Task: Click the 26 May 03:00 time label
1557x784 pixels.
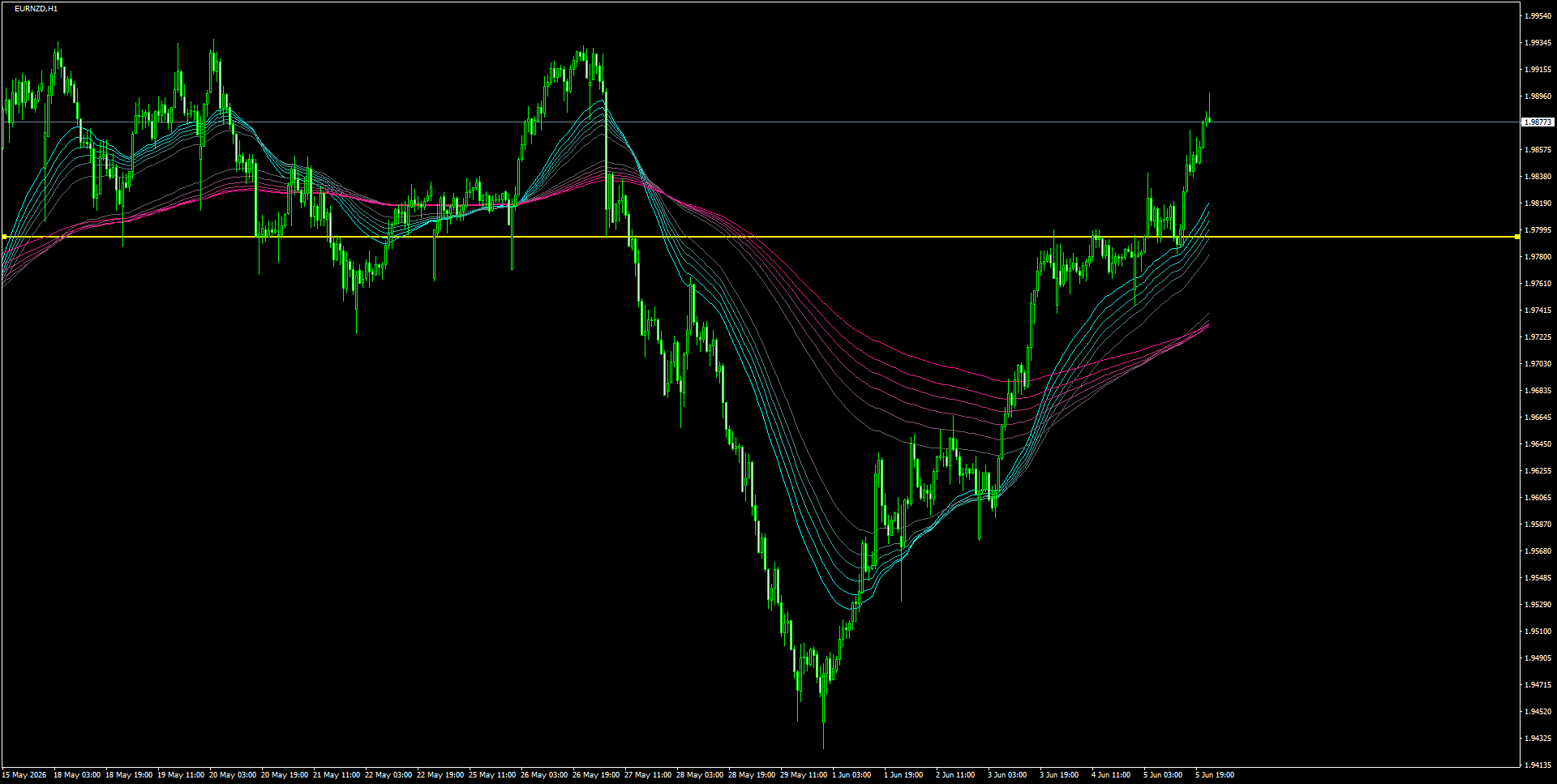Action: tap(544, 775)
